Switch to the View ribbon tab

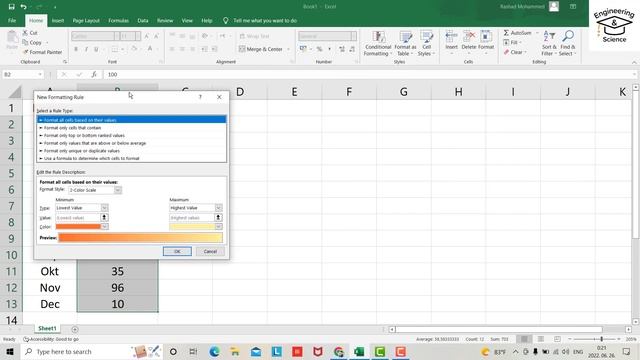(x=187, y=20)
